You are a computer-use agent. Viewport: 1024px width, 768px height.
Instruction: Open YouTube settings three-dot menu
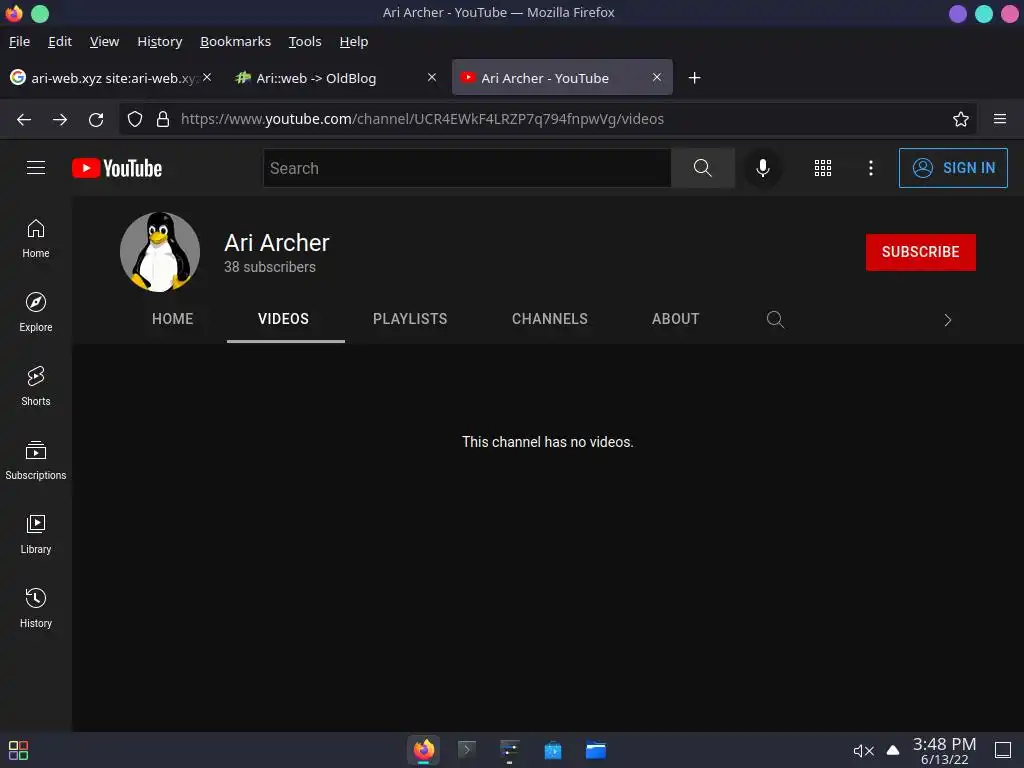point(871,168)
